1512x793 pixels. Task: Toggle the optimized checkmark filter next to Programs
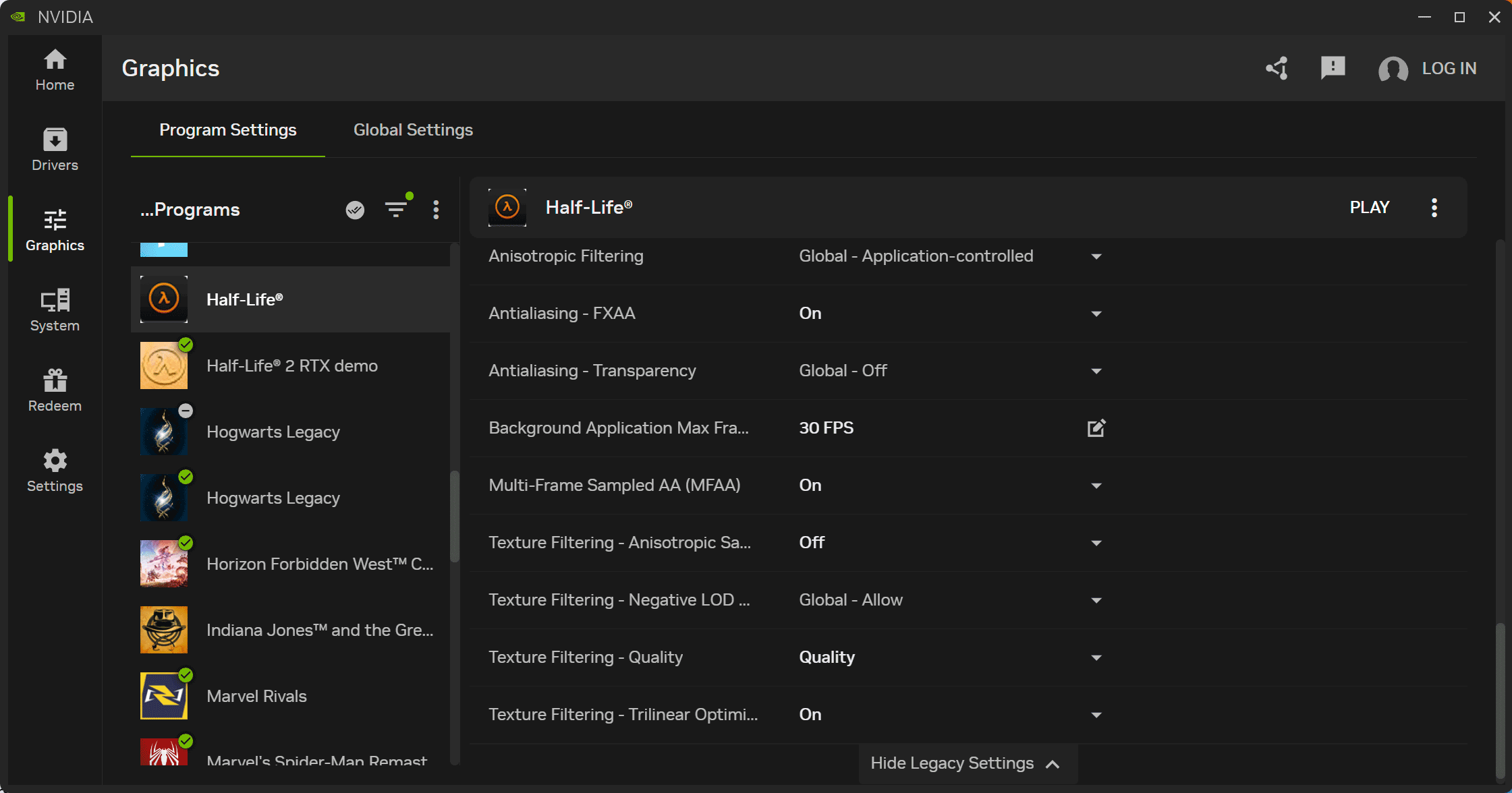355,210
